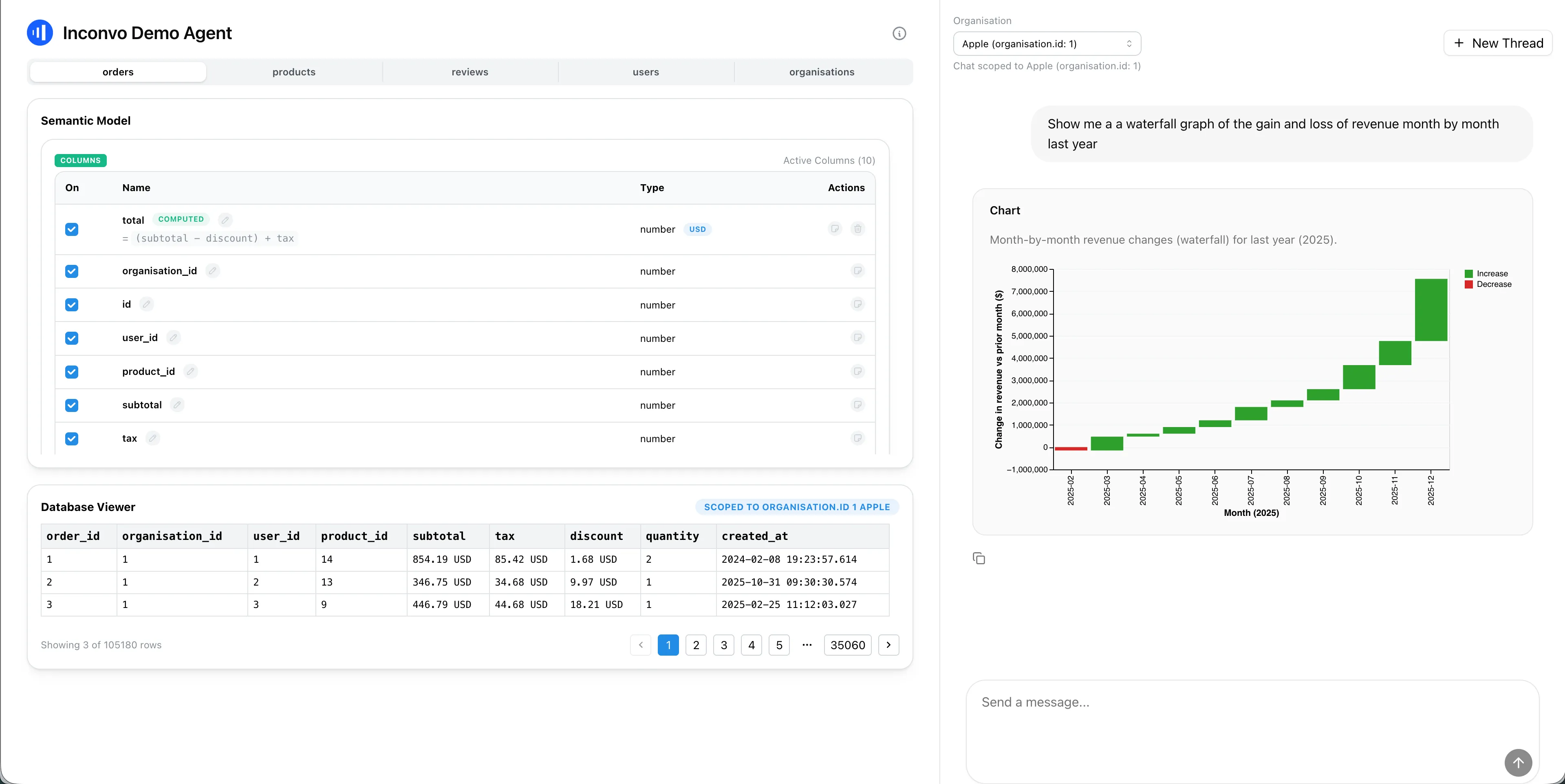The height and width of the screenshot is (784, 1565).
Task: Click note icon in the total row
Action: 835,229
